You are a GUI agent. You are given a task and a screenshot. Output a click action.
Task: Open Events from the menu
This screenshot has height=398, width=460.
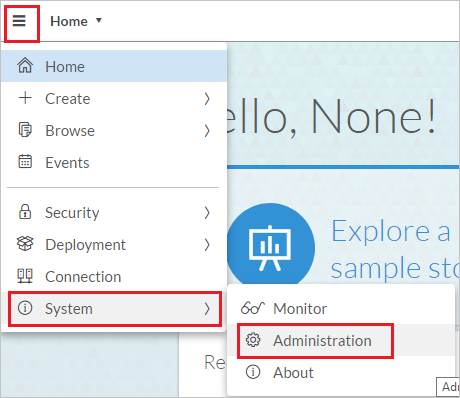point(114,162)
